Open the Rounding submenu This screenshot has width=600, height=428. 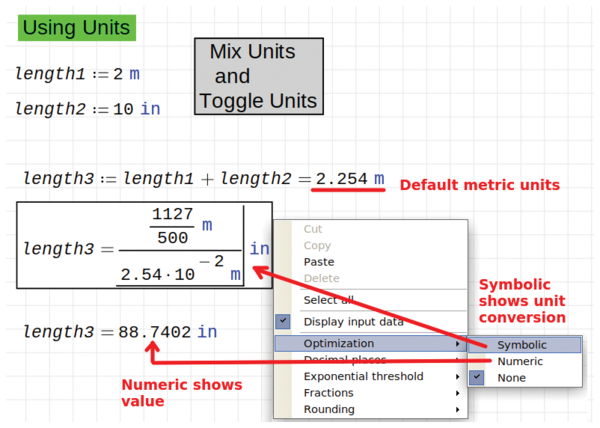click(329, 409)
